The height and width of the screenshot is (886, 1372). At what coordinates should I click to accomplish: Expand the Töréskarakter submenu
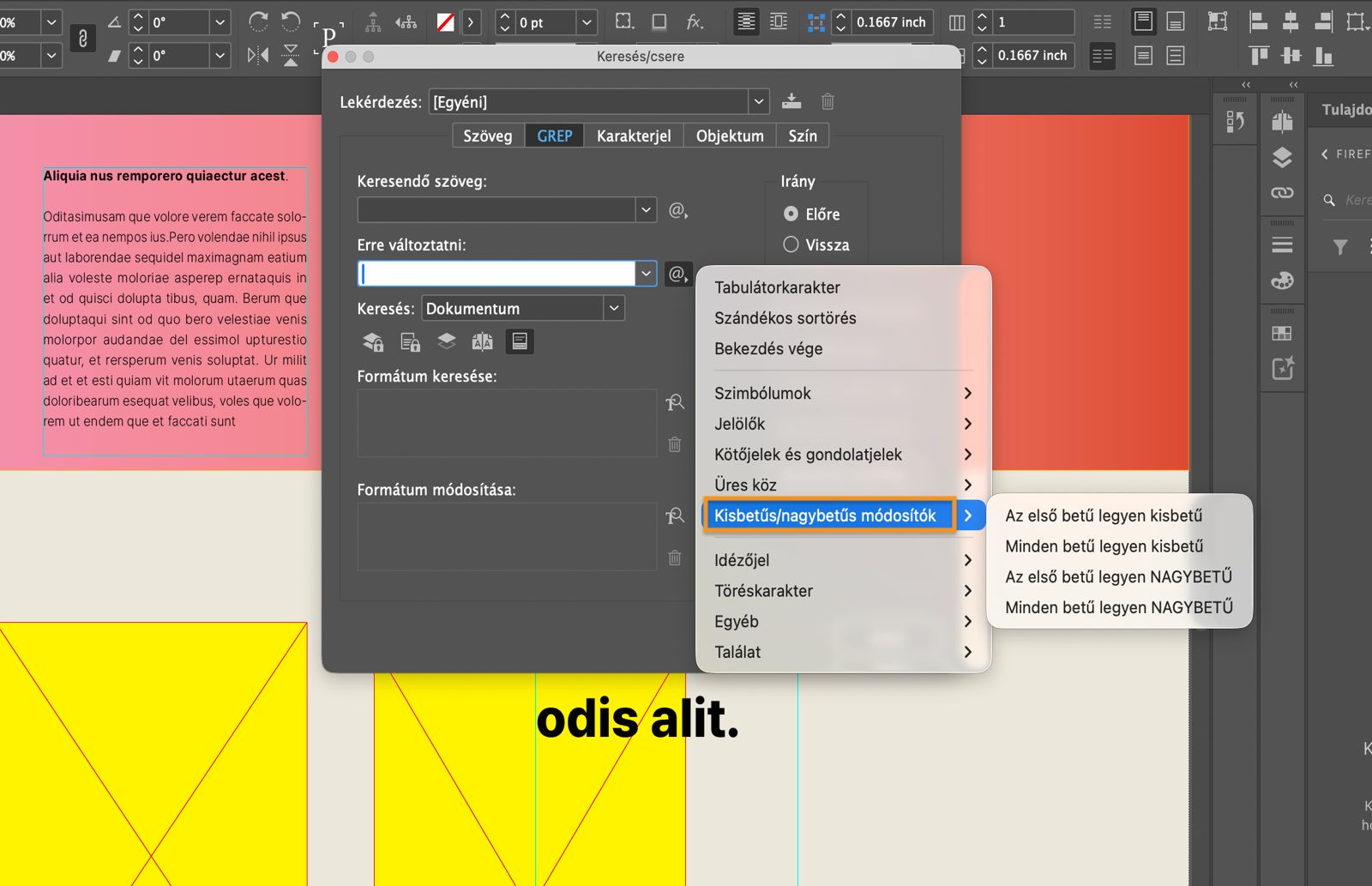pos(844,591)
